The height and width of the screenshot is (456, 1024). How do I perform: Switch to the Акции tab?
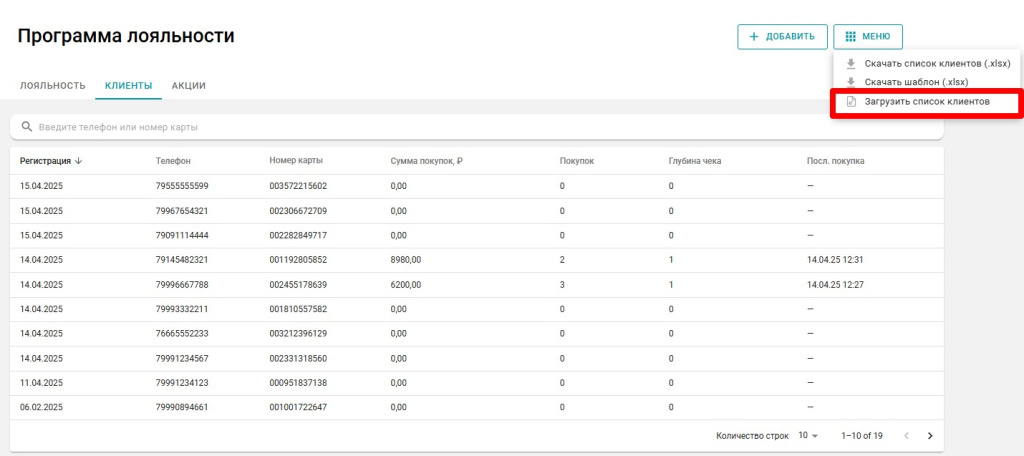[188, 86]
